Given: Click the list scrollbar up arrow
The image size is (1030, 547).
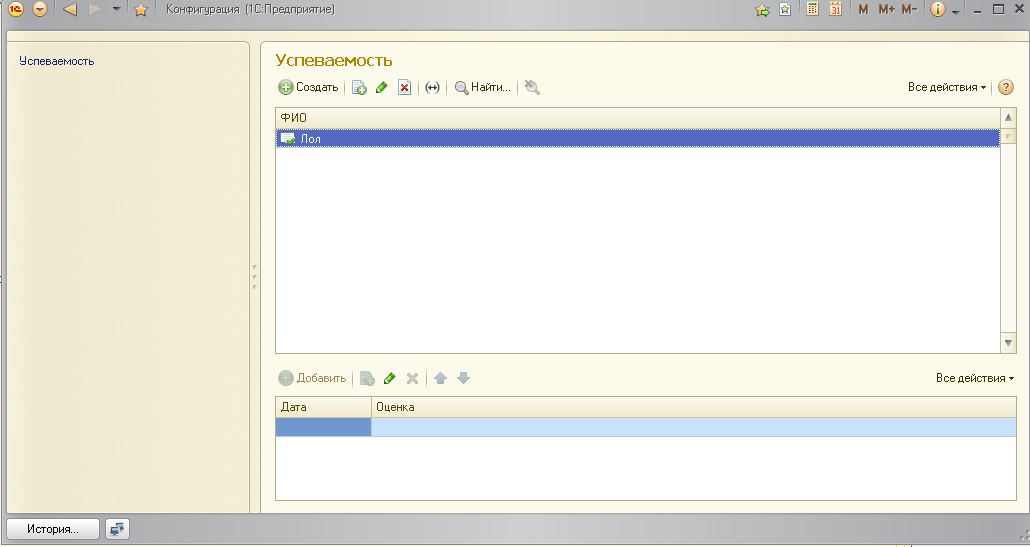Looking at the screenshot, I should (x=1008, y=118).
